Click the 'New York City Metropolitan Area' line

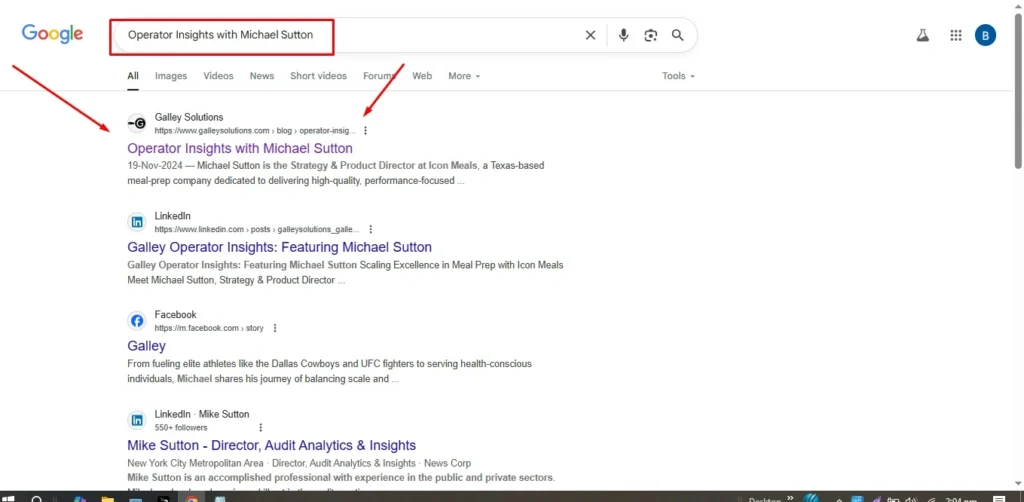195,463
